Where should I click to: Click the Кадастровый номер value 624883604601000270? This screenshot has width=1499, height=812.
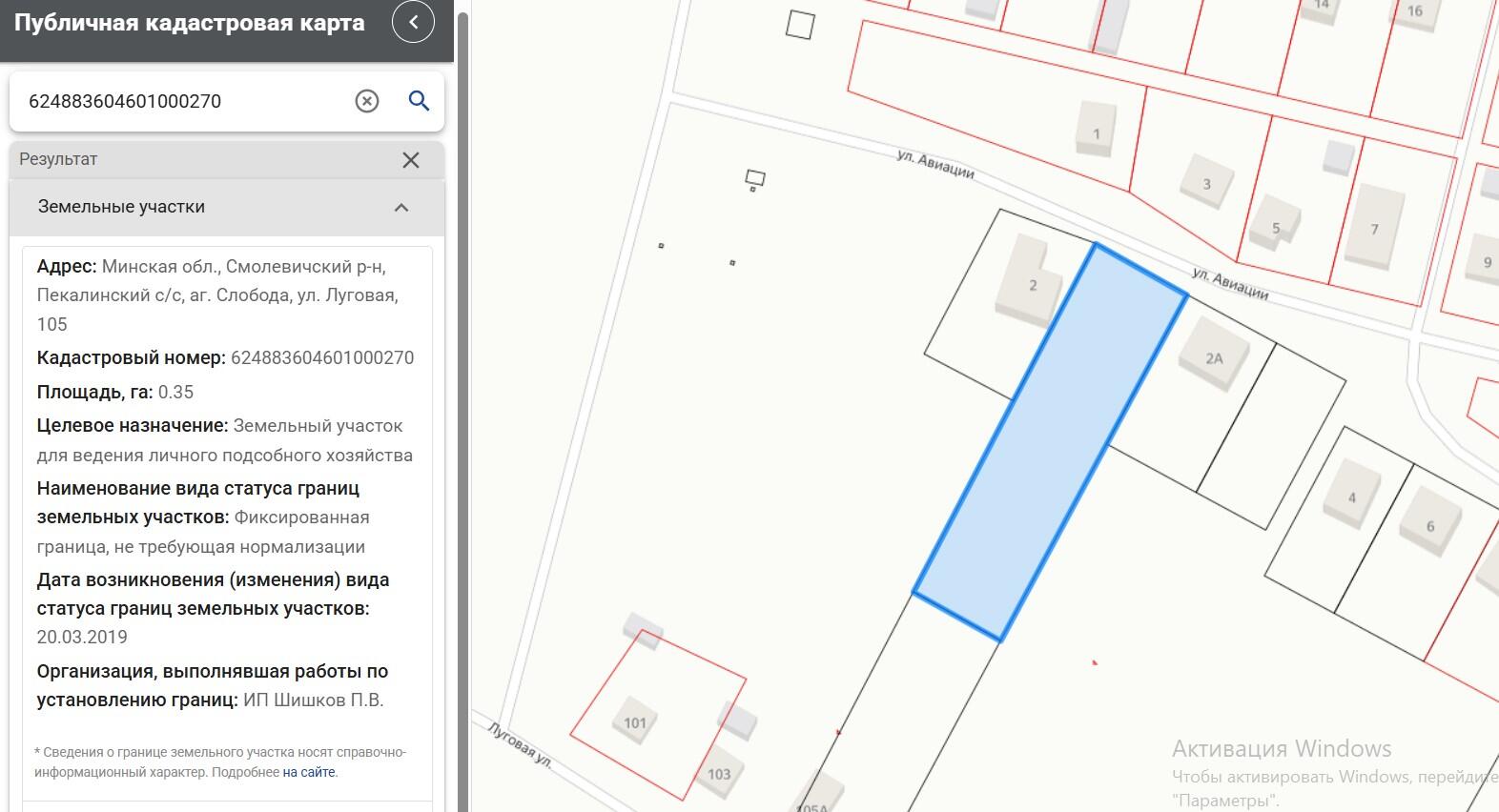(322, 358)
